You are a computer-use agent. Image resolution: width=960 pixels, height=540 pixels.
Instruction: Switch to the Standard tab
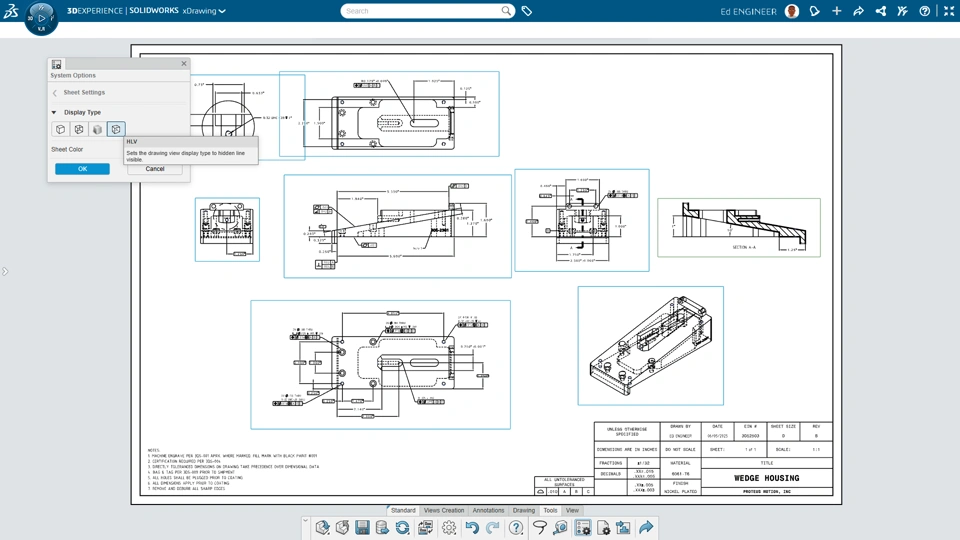403,510
